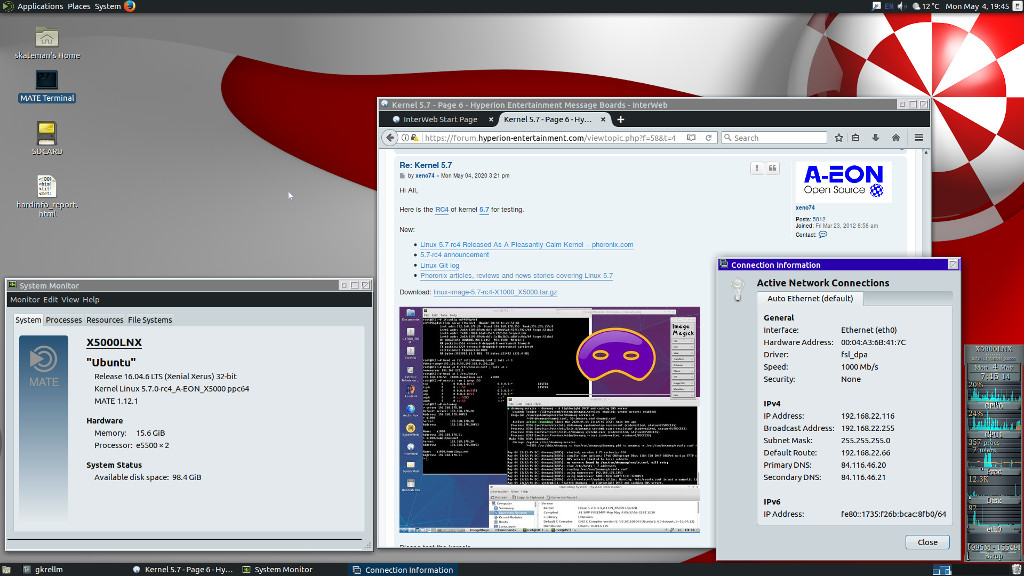1024x576 pixels.
Task: Select the MATE Terminal desktop icon
Action: pyautogui.click(x=47, y=87)
